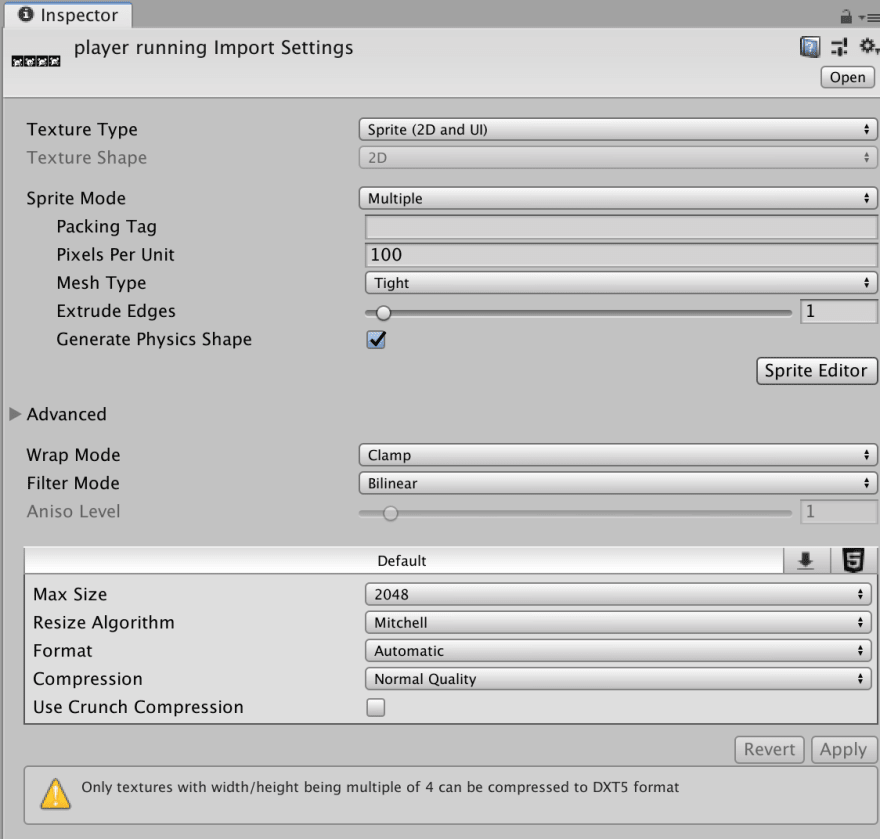Click the Packing Tag input field
Screen dimensions: 880x839
[621, 227]
